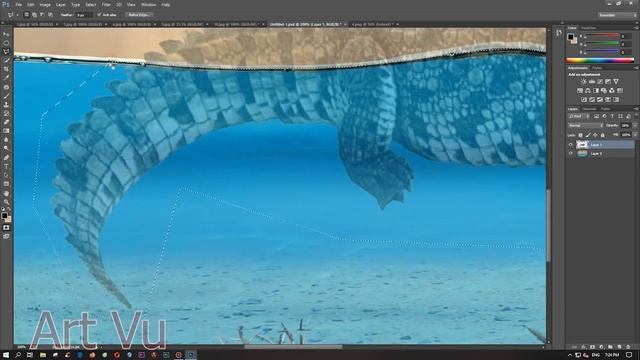Add a Curves adjustment

pyautogui.click(x=600, y=82)
